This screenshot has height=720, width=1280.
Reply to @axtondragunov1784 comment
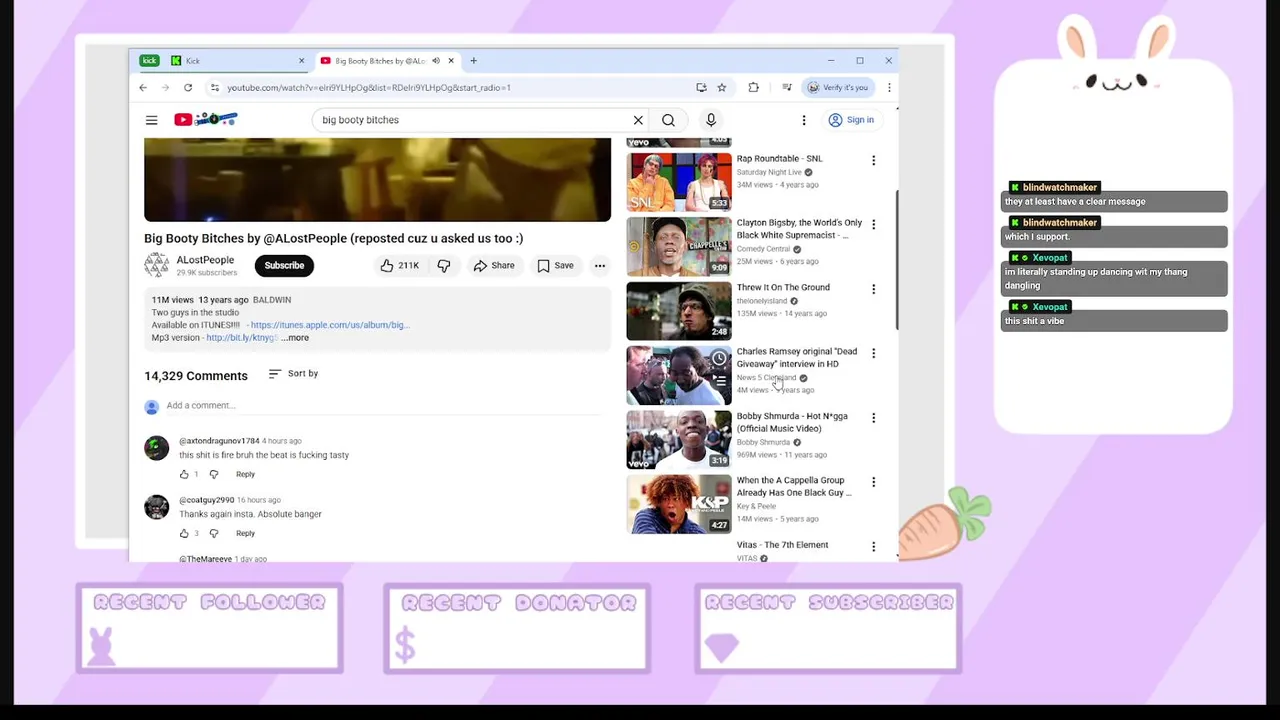245,474
